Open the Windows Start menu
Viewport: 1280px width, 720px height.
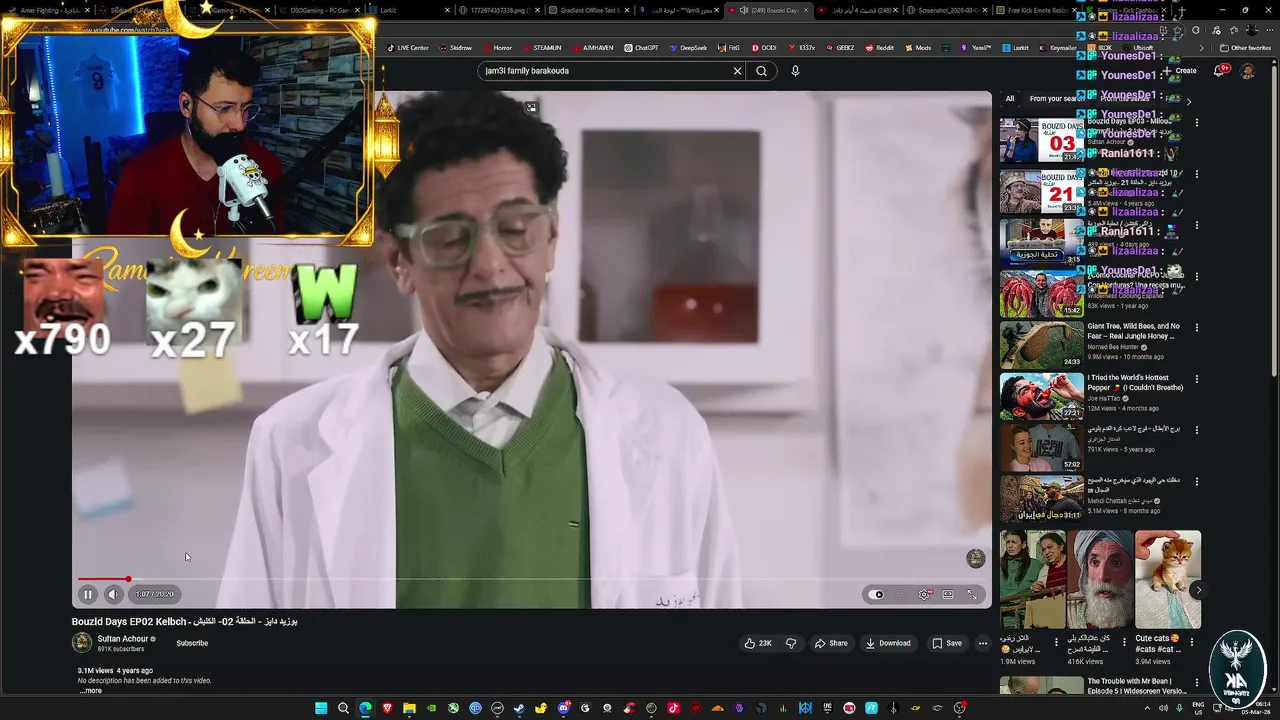pos(321,708)
